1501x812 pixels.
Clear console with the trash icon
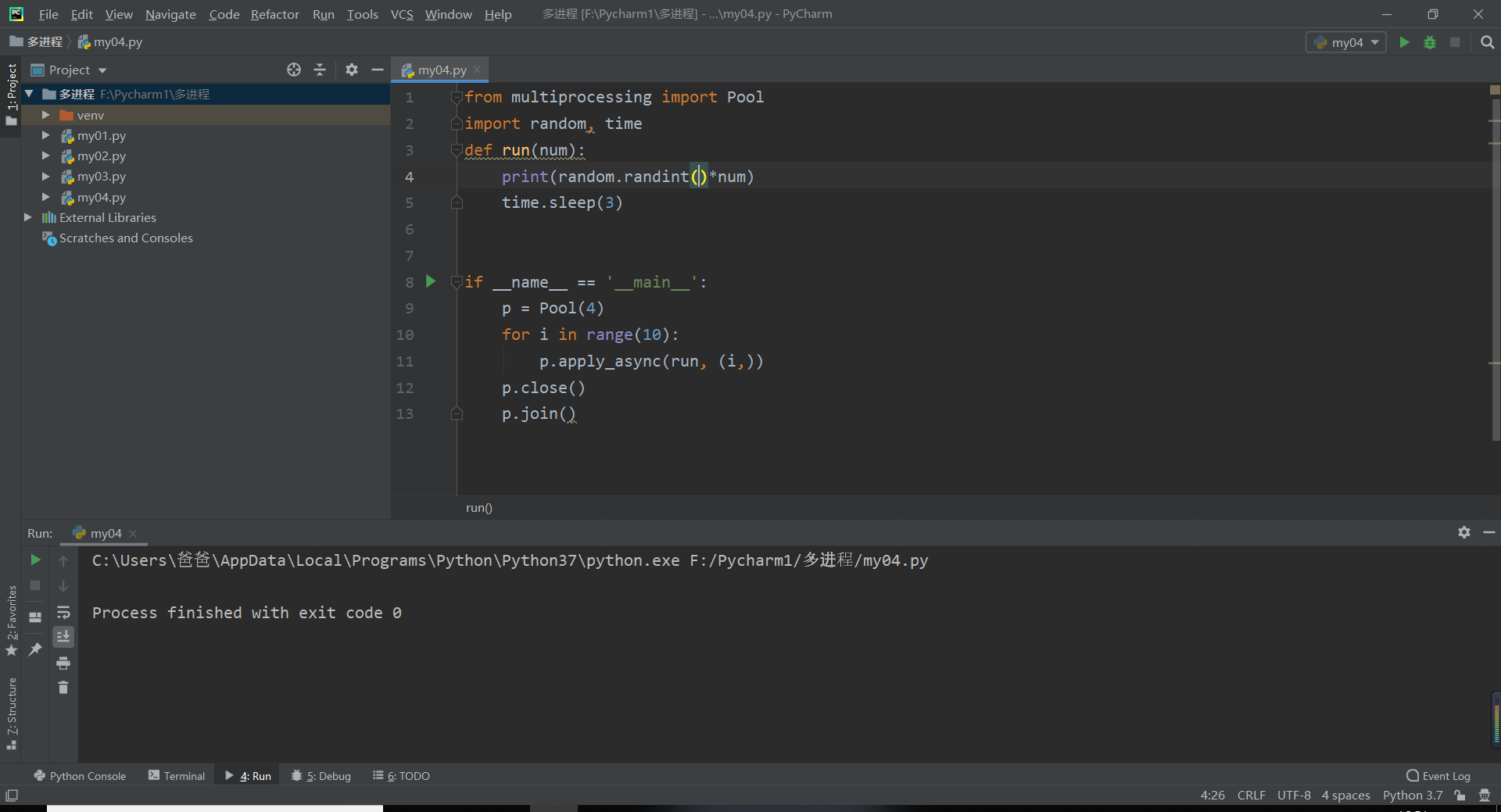tap(63, 688)
